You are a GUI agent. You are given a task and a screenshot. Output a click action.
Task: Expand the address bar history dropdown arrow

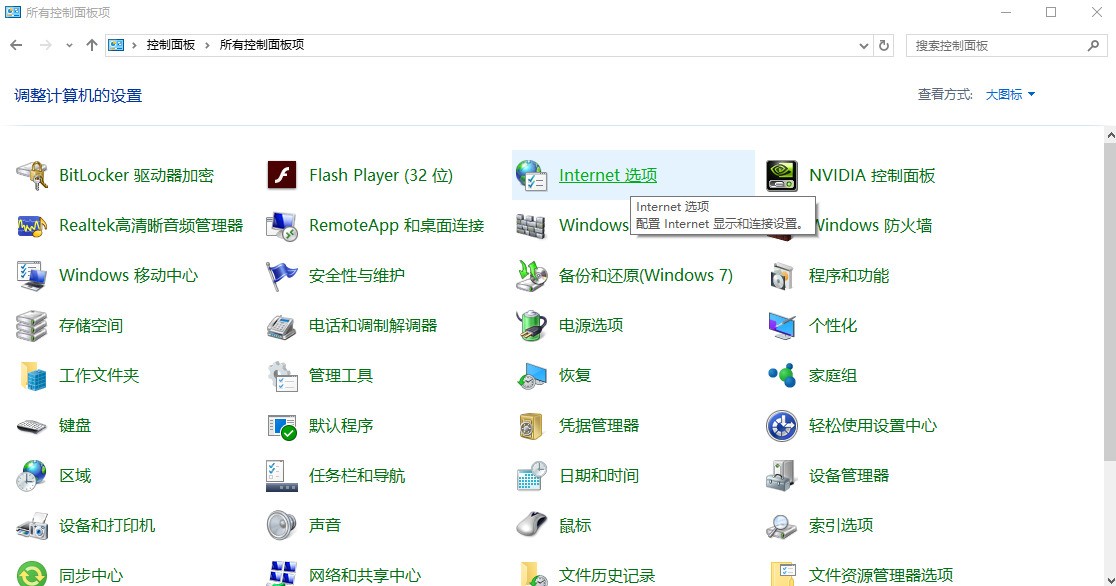pos(863,46)
